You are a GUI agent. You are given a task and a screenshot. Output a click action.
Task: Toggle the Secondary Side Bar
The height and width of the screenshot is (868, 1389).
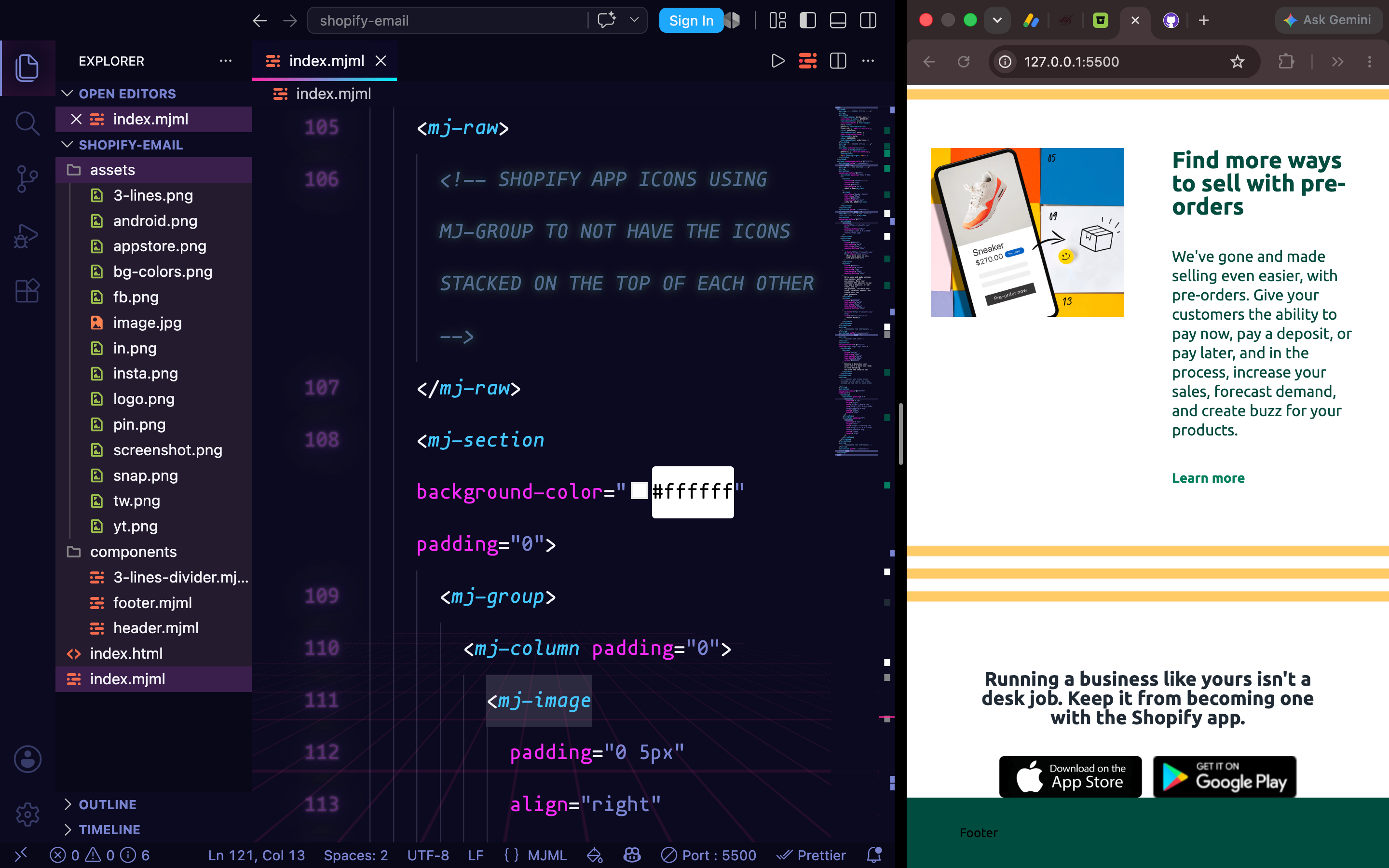[868, 21]
